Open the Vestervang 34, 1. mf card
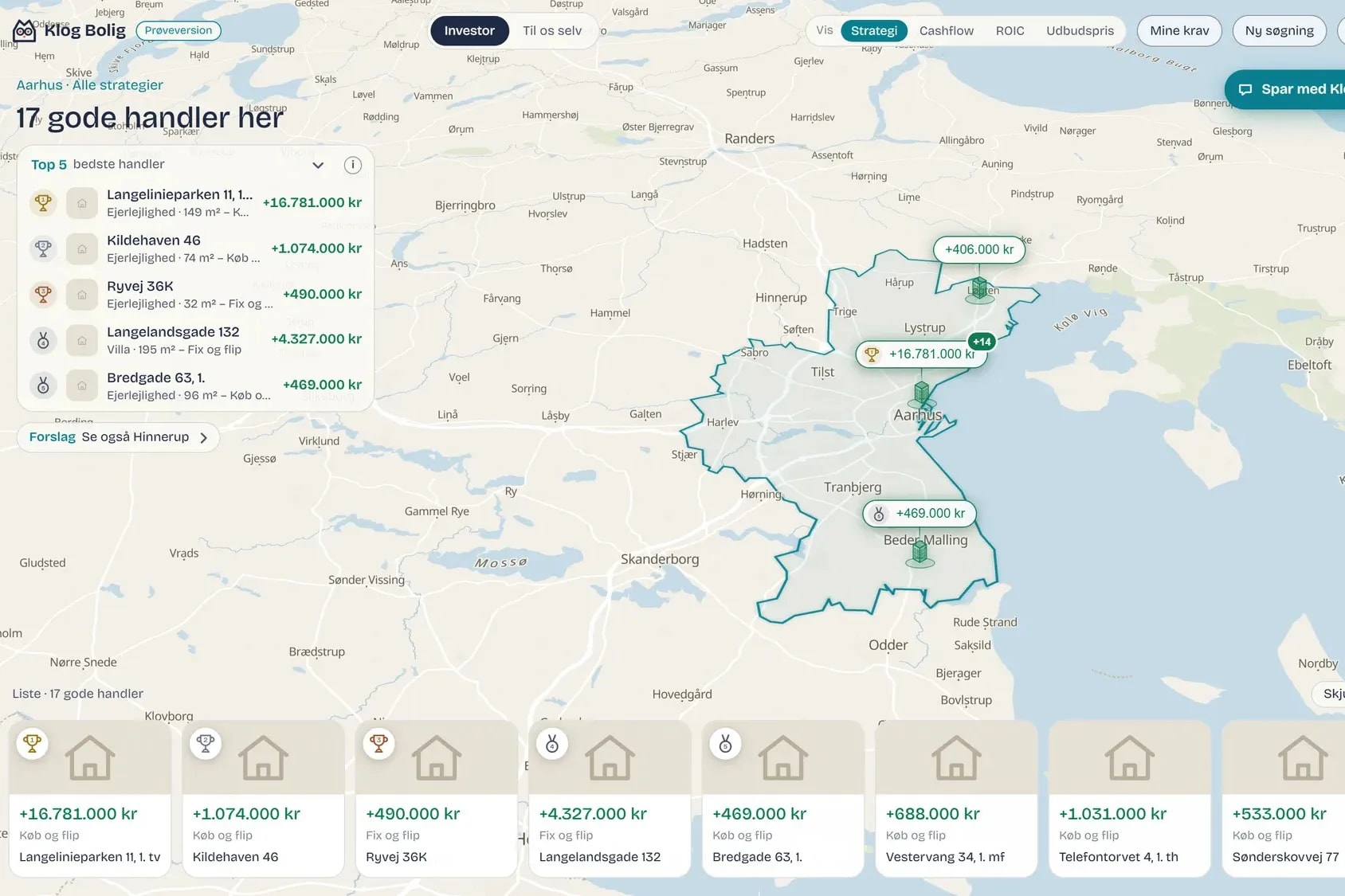Image resolution: width=1345 pixels, height=896 pixels. pos(956,798)
